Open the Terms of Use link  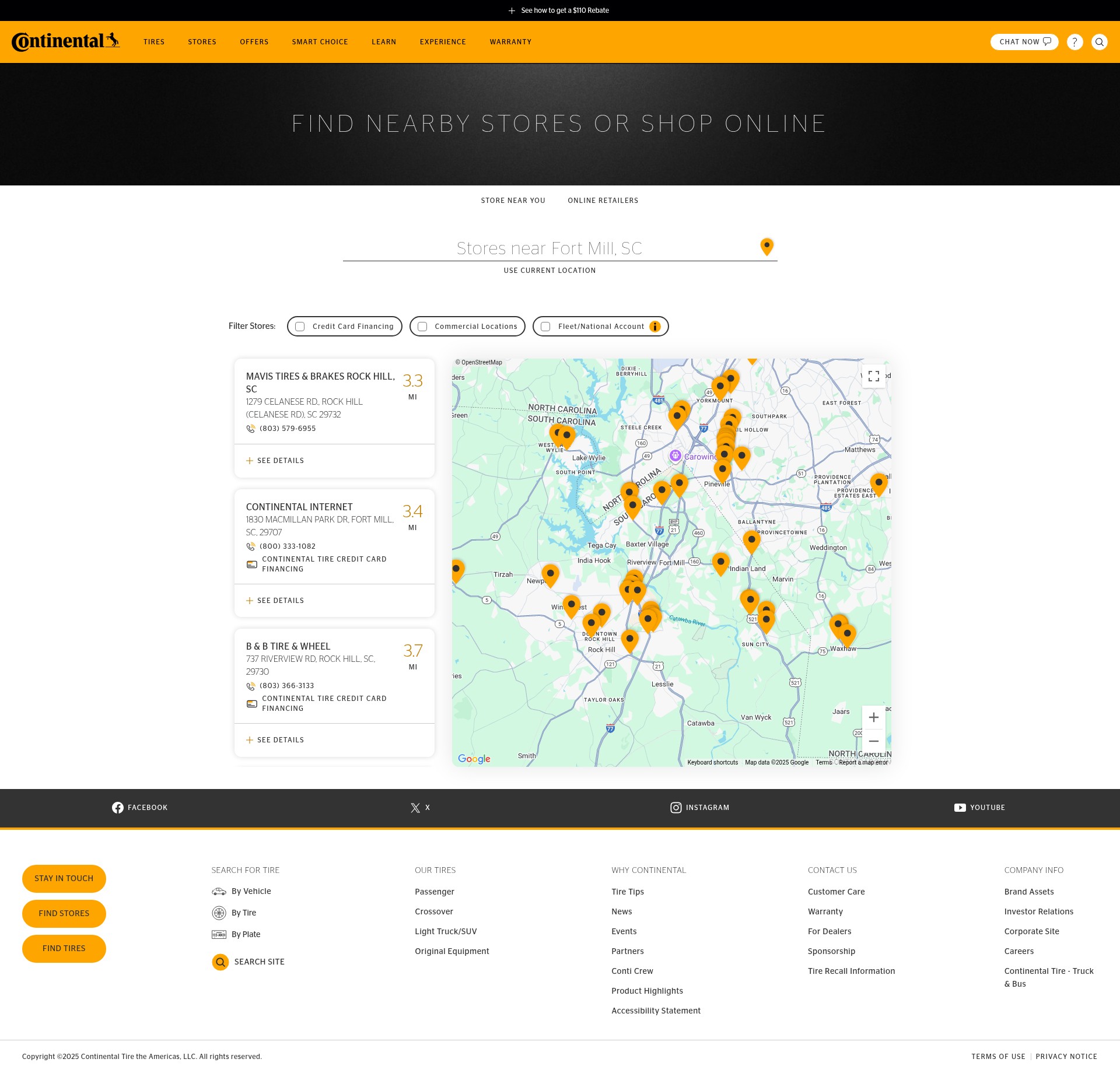tap(998, 1057)
